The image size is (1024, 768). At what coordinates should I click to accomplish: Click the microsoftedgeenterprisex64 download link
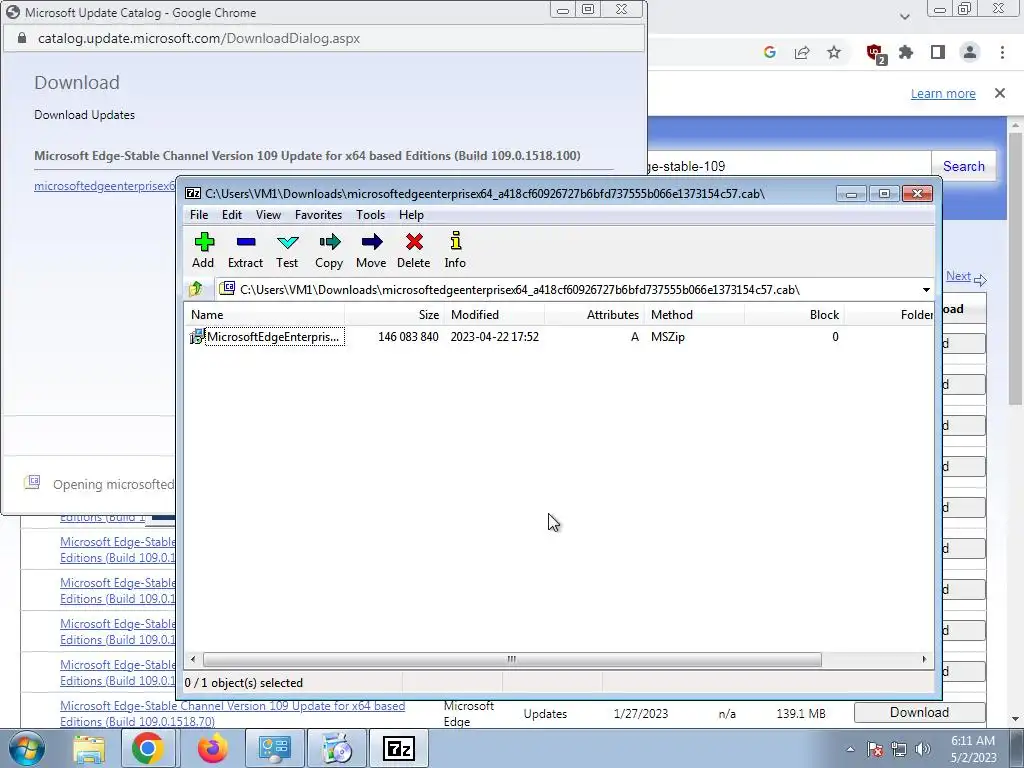pos(104,185)
